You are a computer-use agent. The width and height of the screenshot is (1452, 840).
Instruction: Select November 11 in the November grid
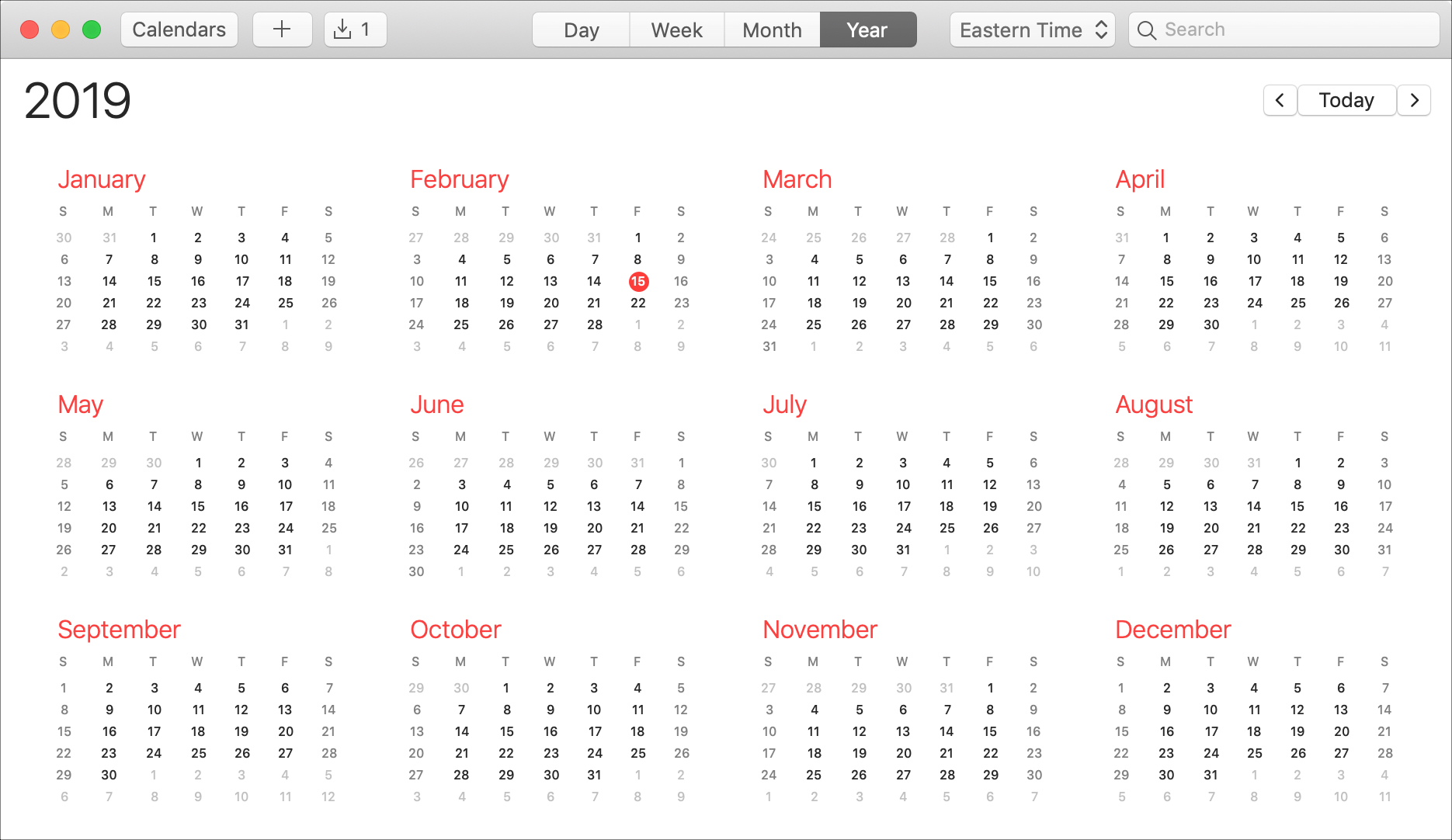coord(813,731)
